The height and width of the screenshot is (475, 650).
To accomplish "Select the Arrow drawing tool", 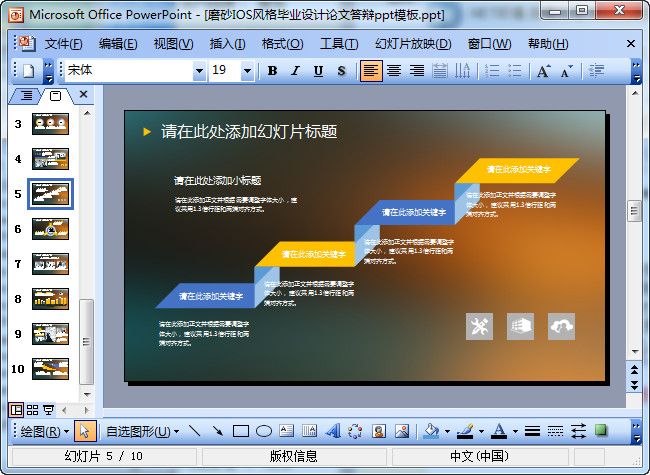I will pyautogui.click(x=218, y=431).
